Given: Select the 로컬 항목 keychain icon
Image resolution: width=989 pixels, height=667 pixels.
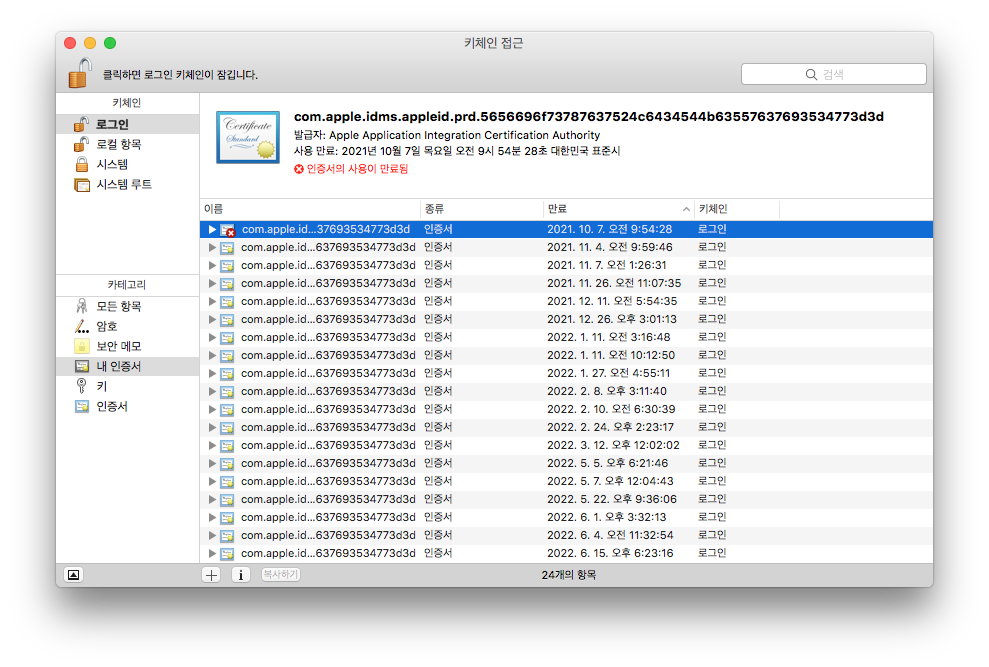Looking at the screenshot, I should coord(81,145).
